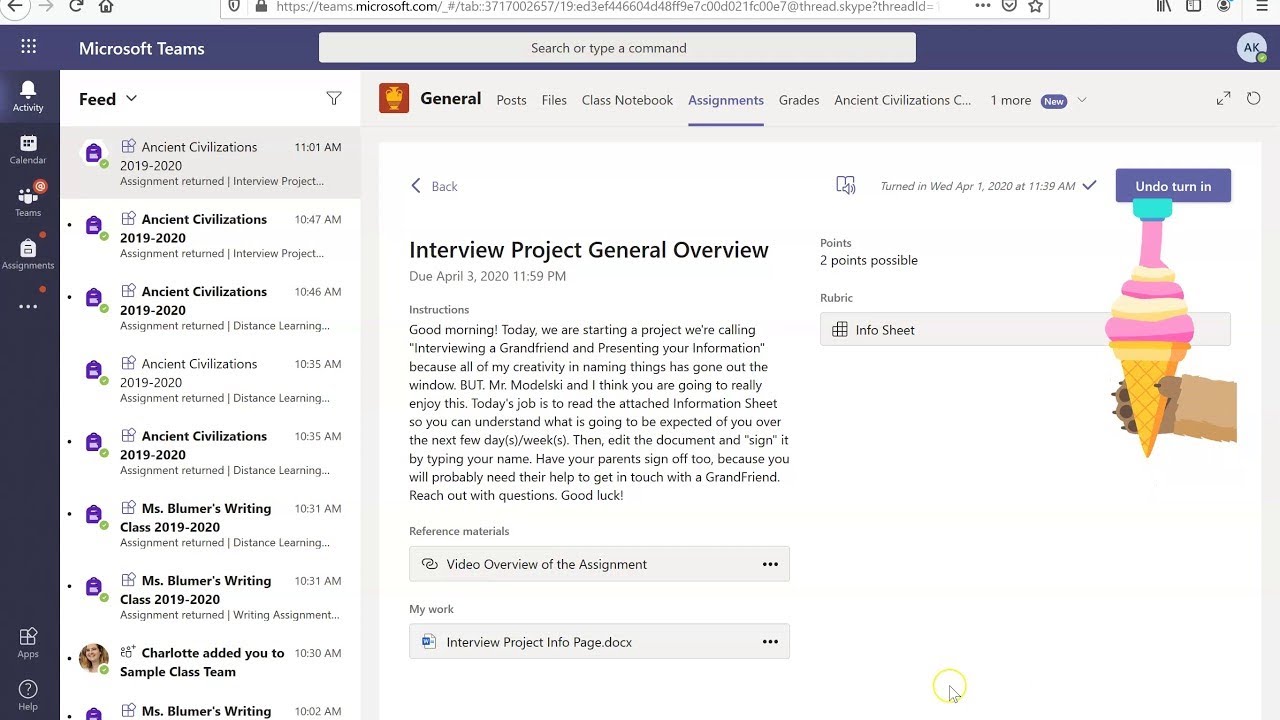Switch to the Class Notebook tab

pyautogui.click(x=627, y=100)
